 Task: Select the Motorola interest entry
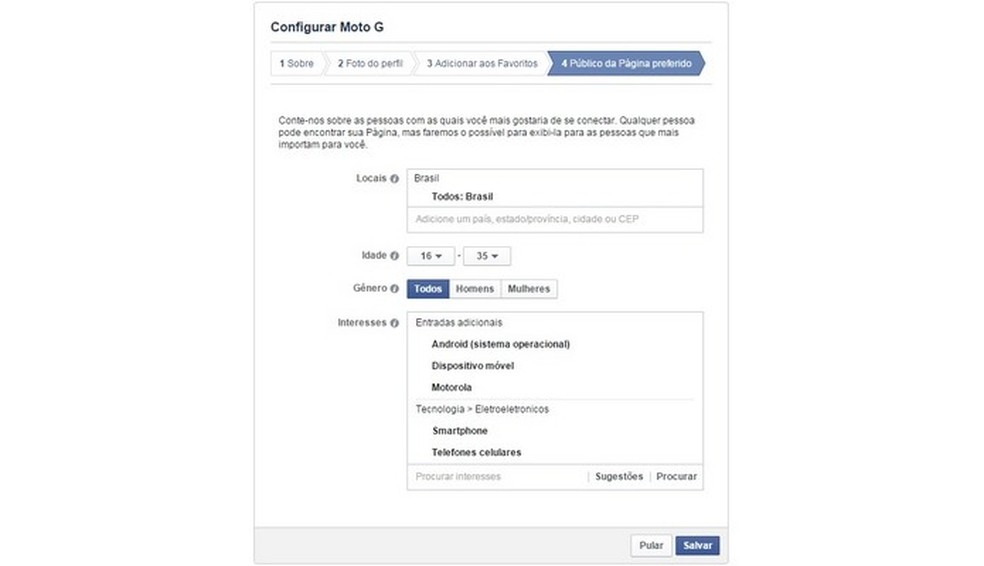452,387
